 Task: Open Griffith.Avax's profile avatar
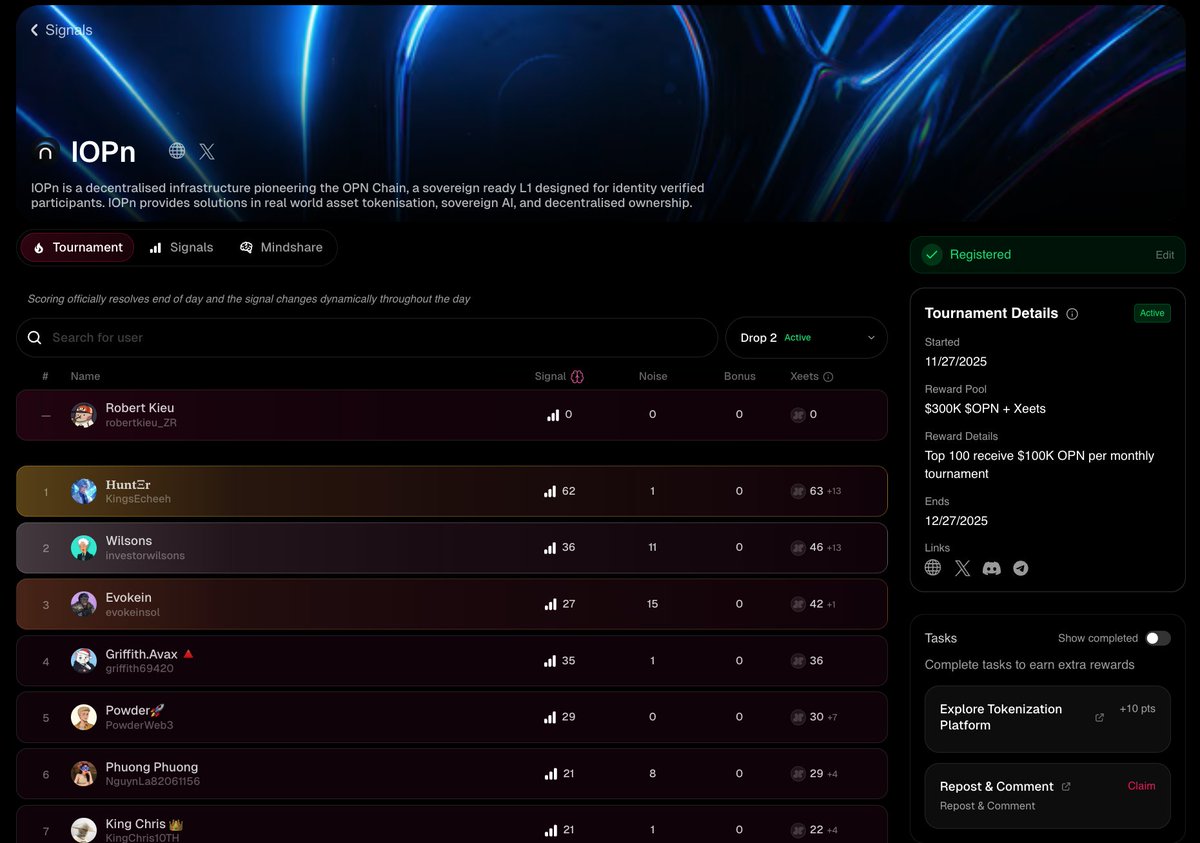click(83, 661)
